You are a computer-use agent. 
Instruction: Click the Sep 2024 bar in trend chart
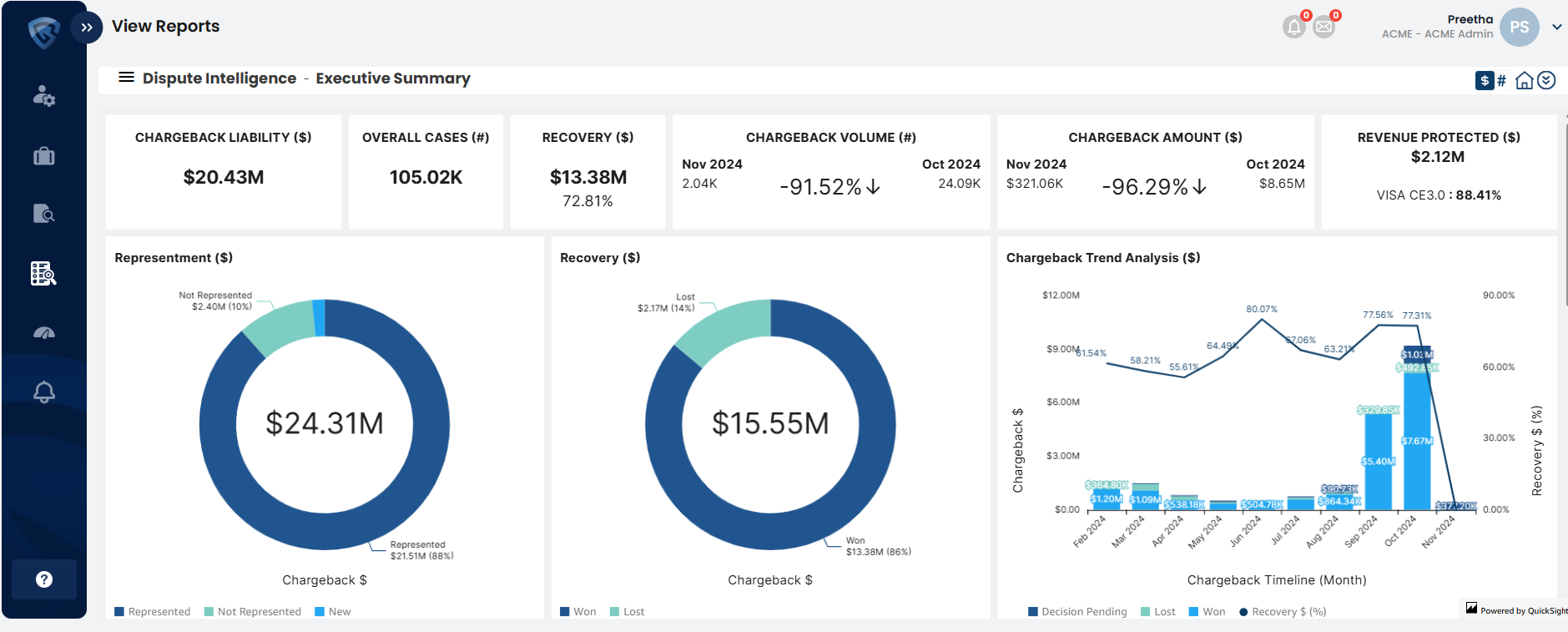1379,461
